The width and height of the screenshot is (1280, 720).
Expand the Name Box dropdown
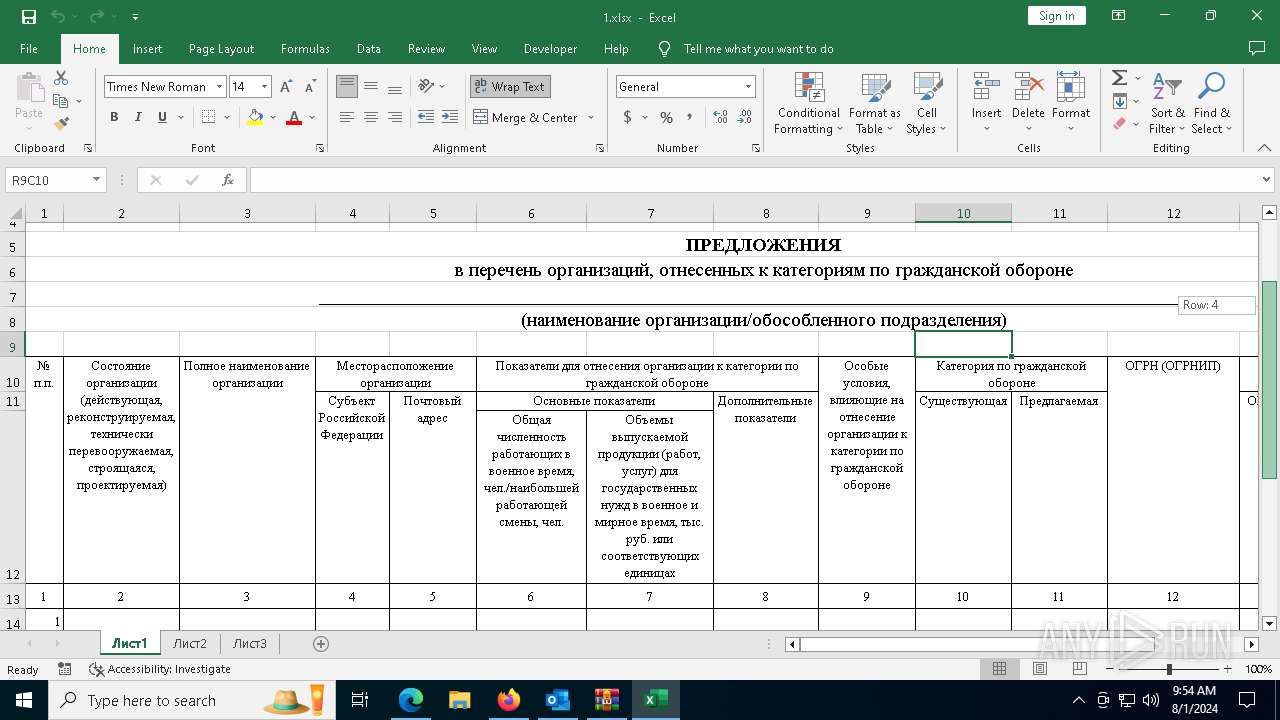pos(97,180)
